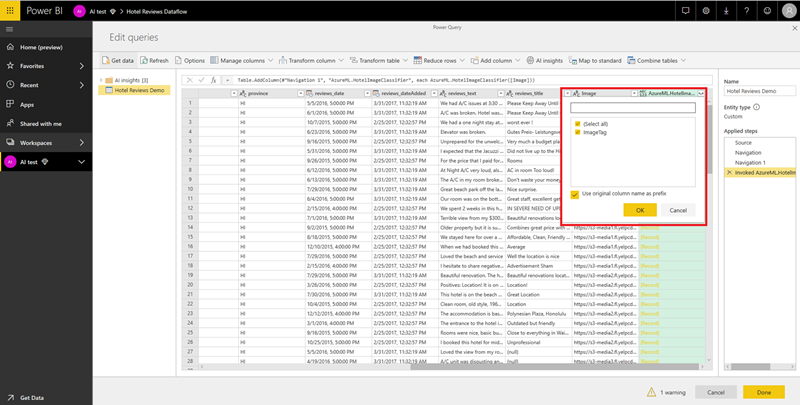
Task: Collapse the navigation hamburger menu
Action: (x=10, y=30)
